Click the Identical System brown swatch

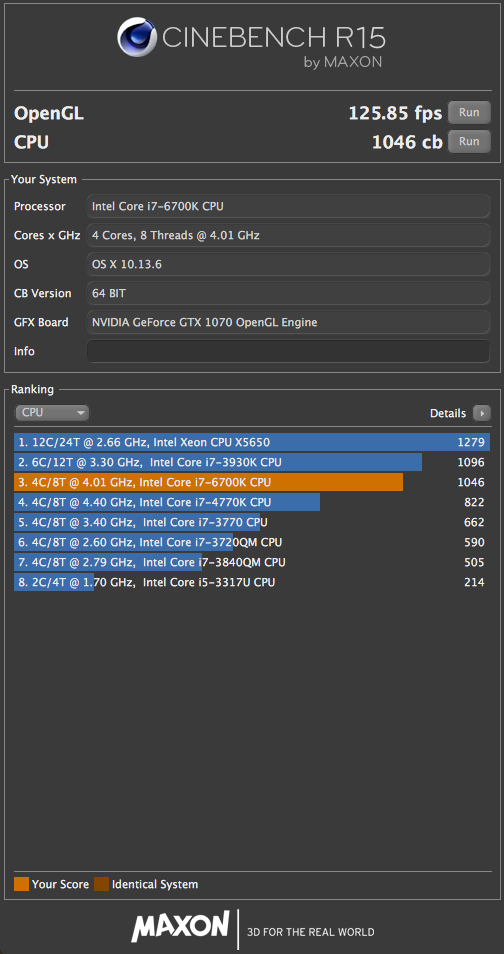click(x=101, y=884)
